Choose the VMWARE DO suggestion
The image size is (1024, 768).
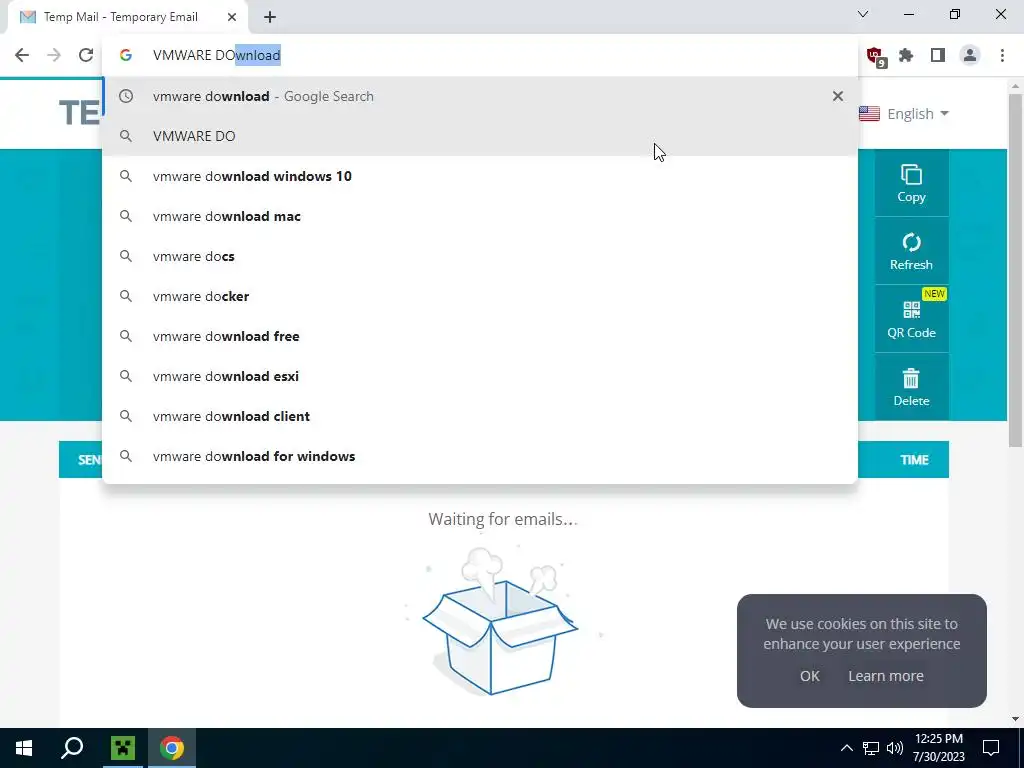[479, 136]
